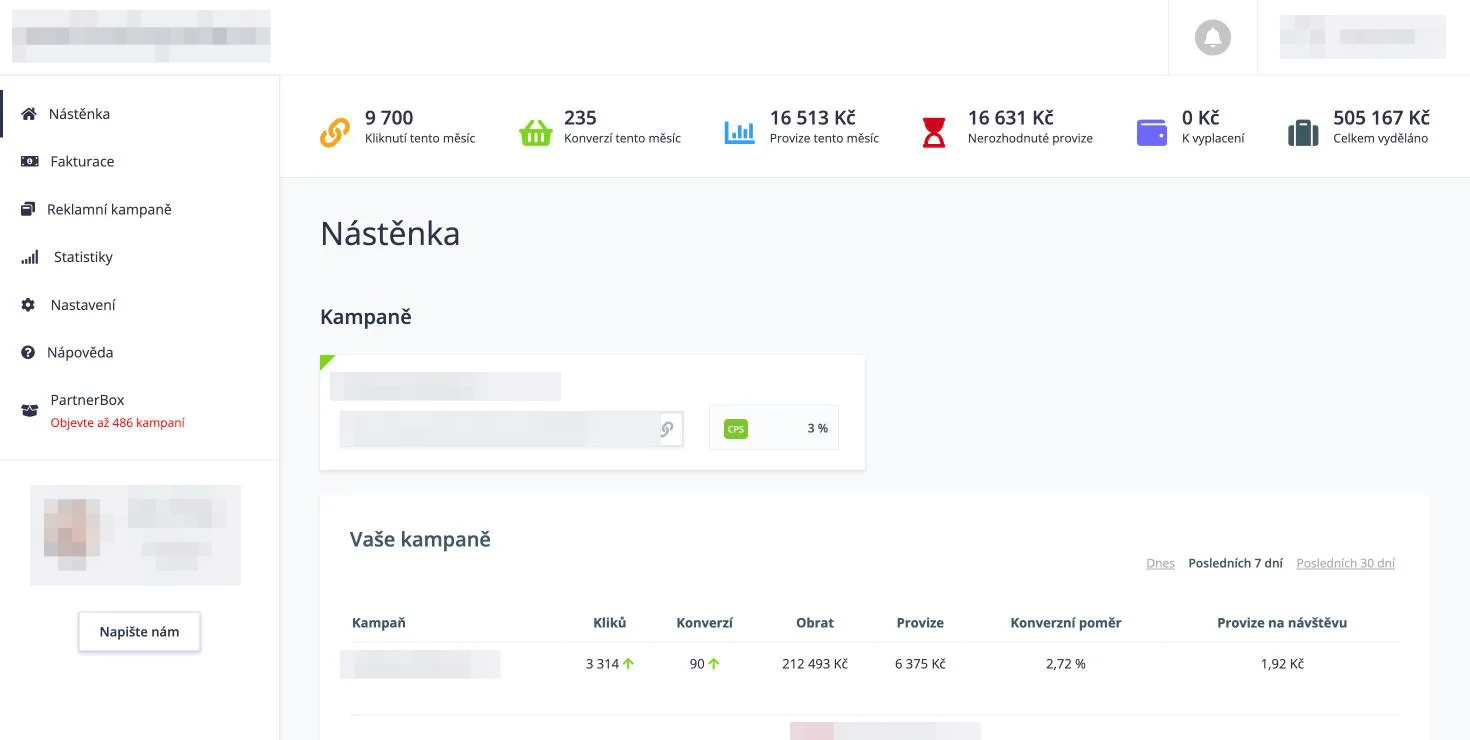Screen dimensions: 1470x740
Task: Switch period to Posledních 30 dní
Action: pos(1345,563)
